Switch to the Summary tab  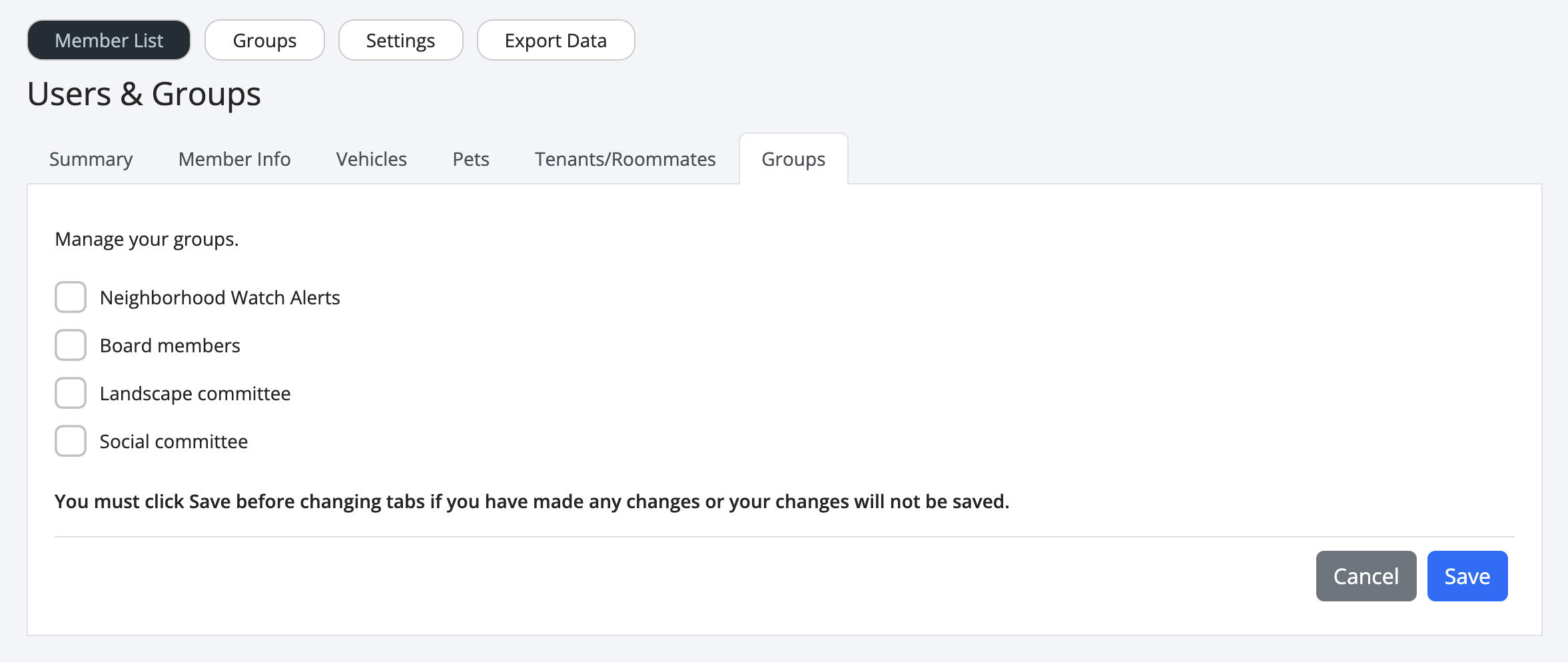point(91,159)
